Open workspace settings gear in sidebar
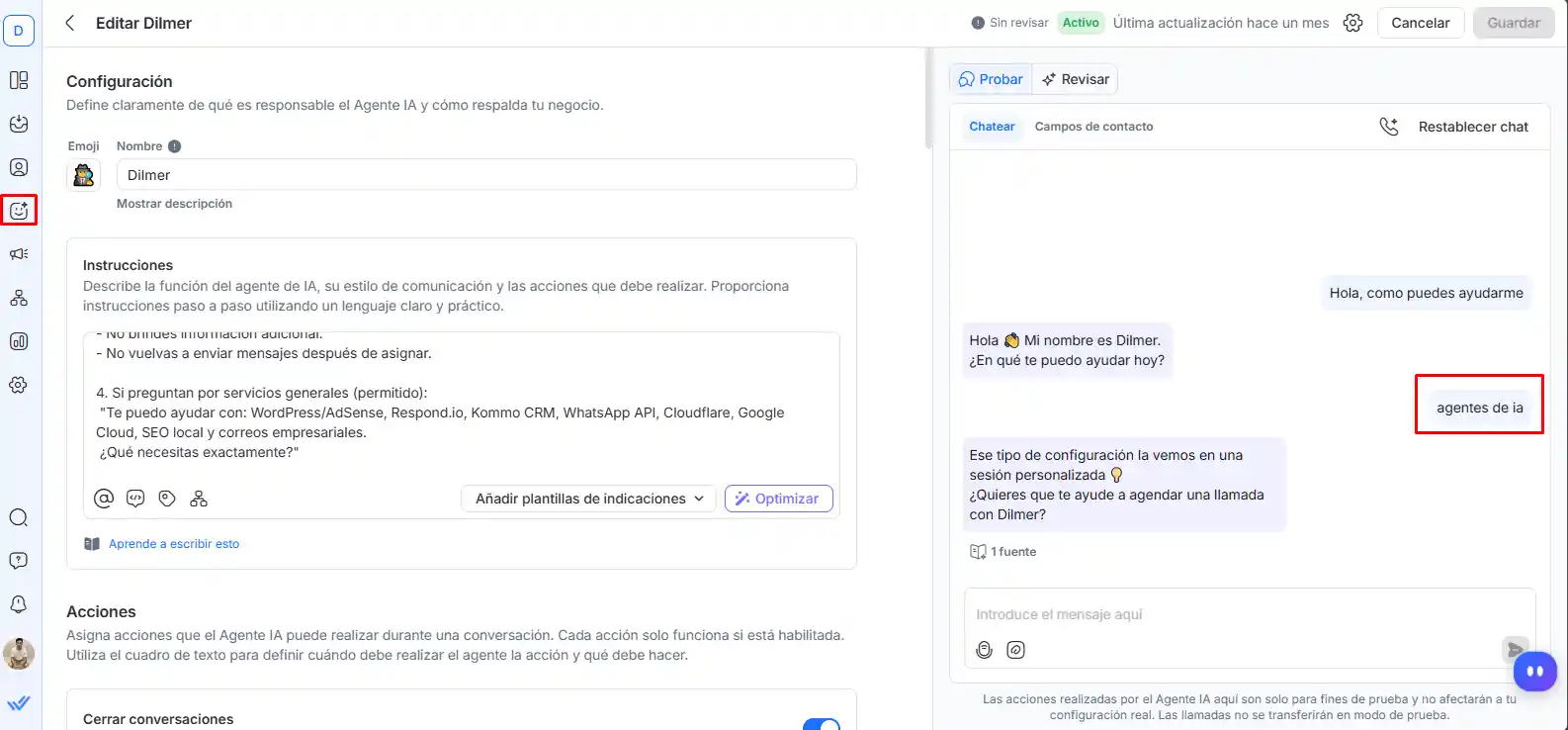 pyautogui.click(x=19, y=385)
